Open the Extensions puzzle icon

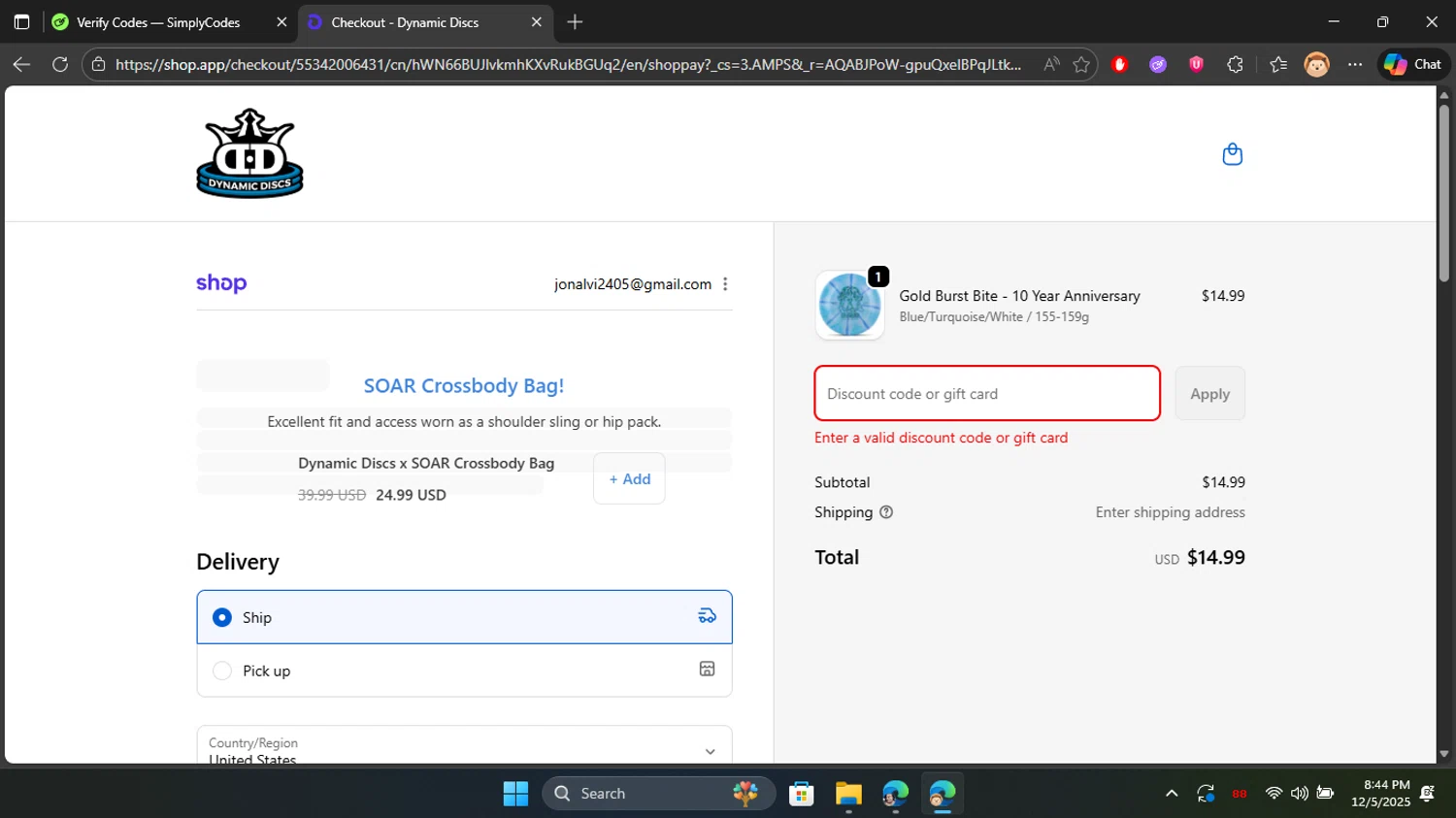(1235, 64)
